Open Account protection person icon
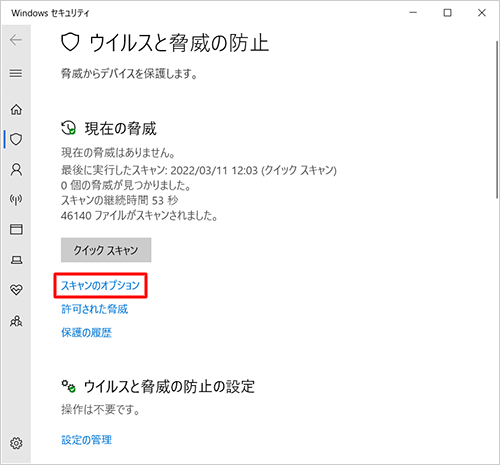500x465 pixels. point(16,169)
